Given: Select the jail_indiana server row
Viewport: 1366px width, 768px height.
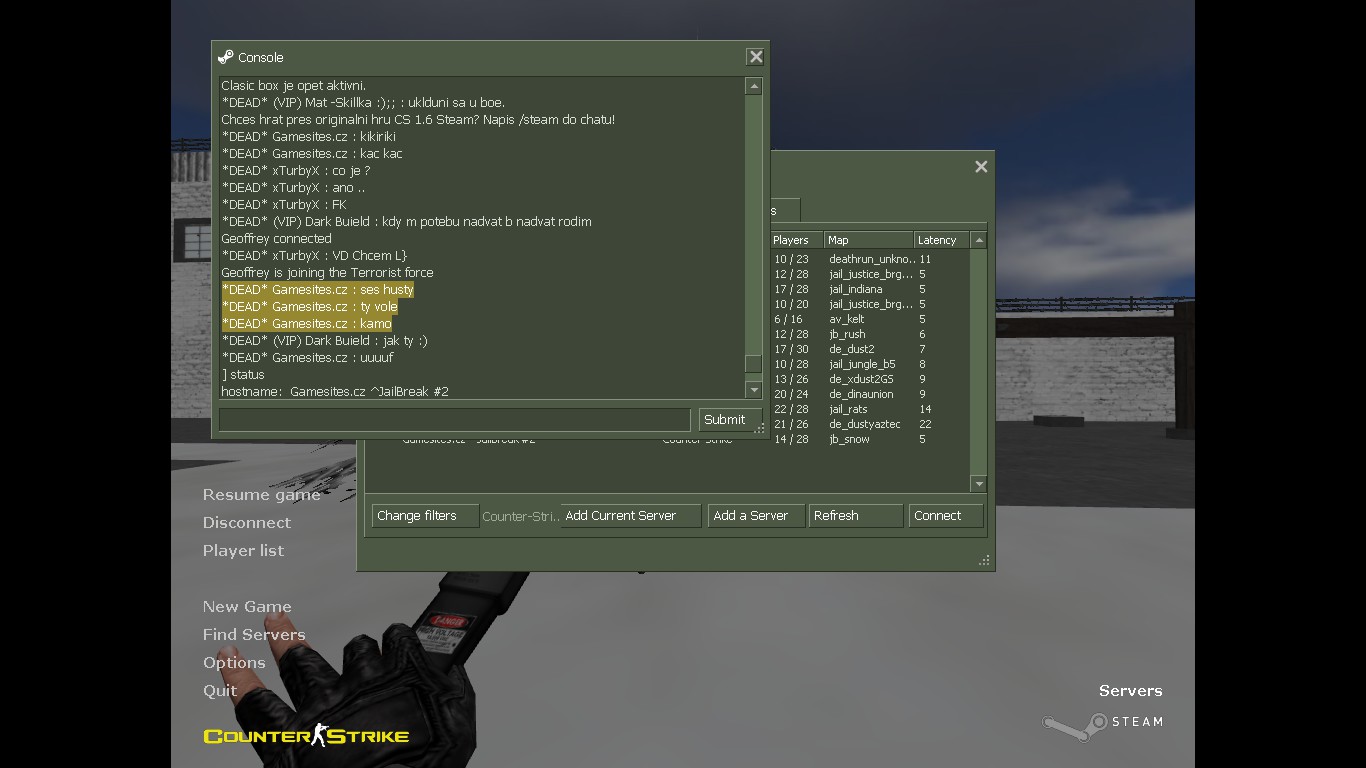Looking at the screenshot, I should [x=870, y=289].
